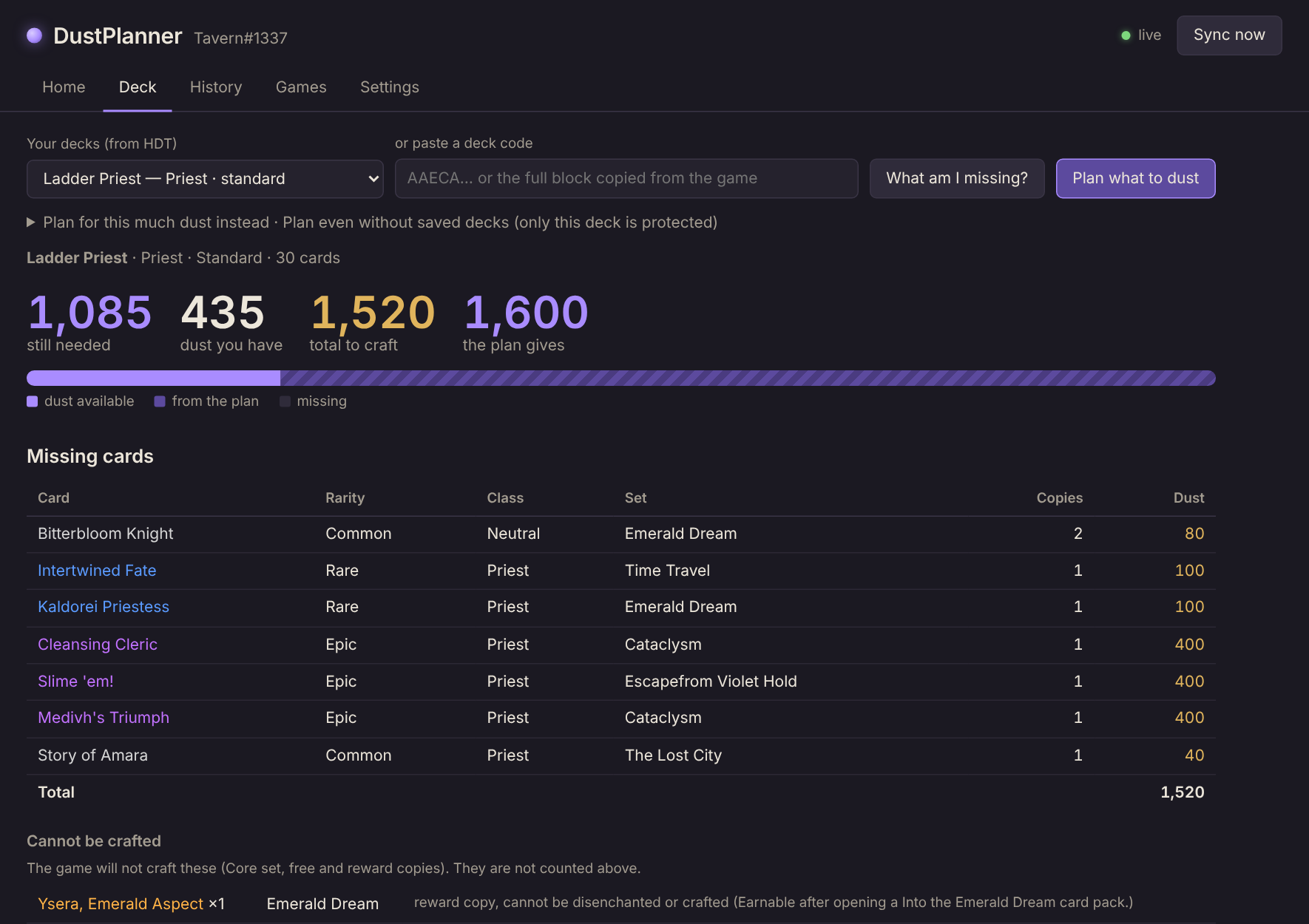Click the Escapefrom Violet Hold set cell
Image resolution: width=1309 pixels, height=924 pixels.
click(711, 682)
